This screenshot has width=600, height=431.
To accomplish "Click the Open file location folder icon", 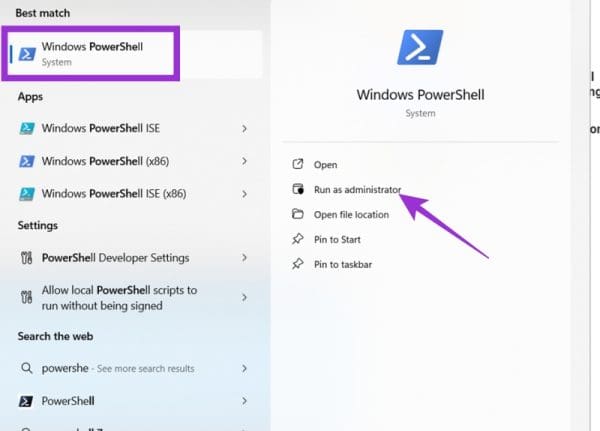I will (298, 214).
